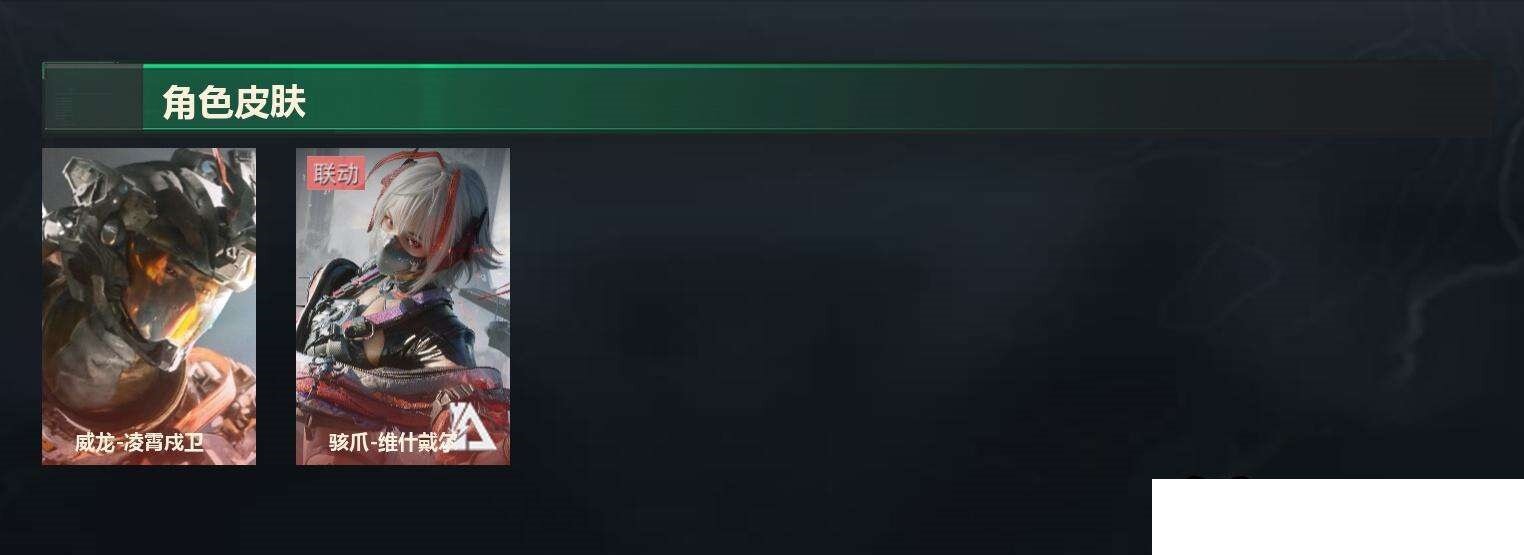Viewport: 1524px width, 555px height.
Task: Select the red 联动 tag badge
Action: point(336,174)
